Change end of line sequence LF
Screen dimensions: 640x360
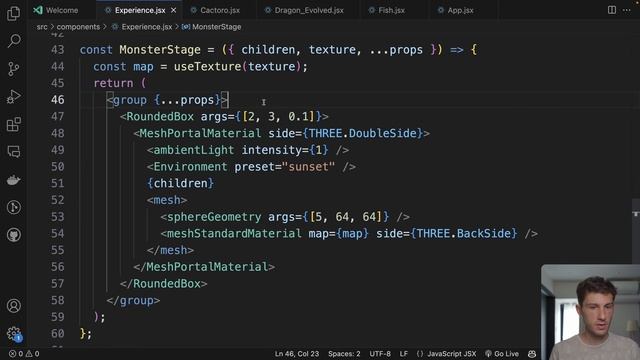pyautogui.click(x=404, y=354)
